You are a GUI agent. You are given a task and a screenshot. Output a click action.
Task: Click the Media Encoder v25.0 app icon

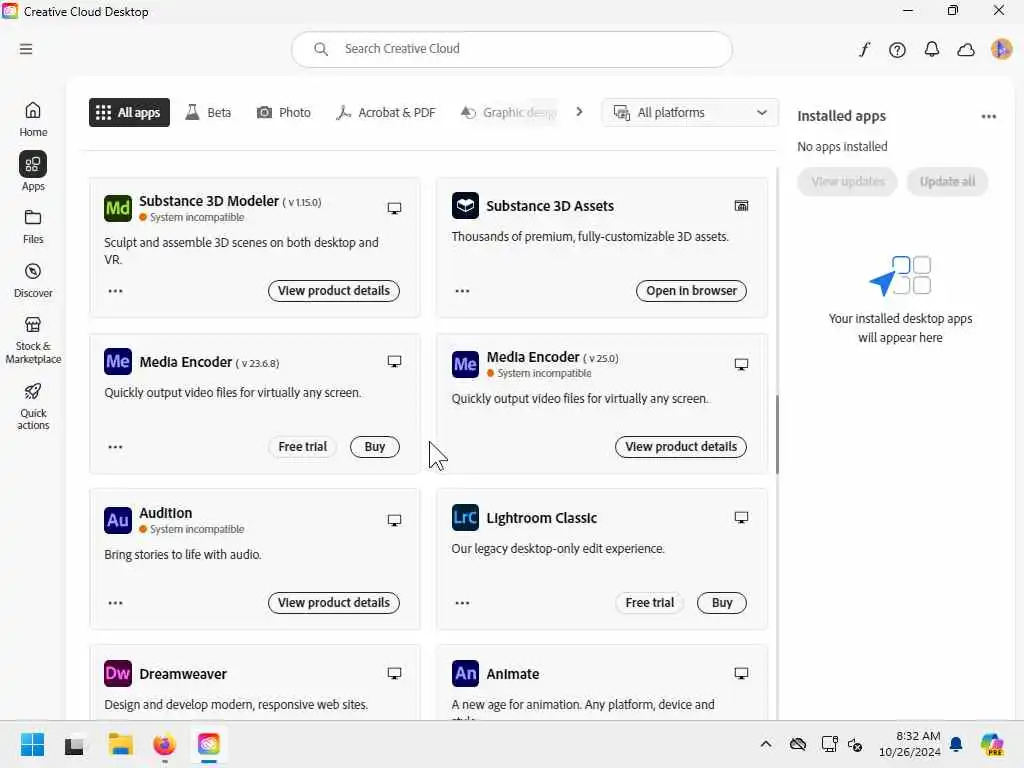(465, 364)
